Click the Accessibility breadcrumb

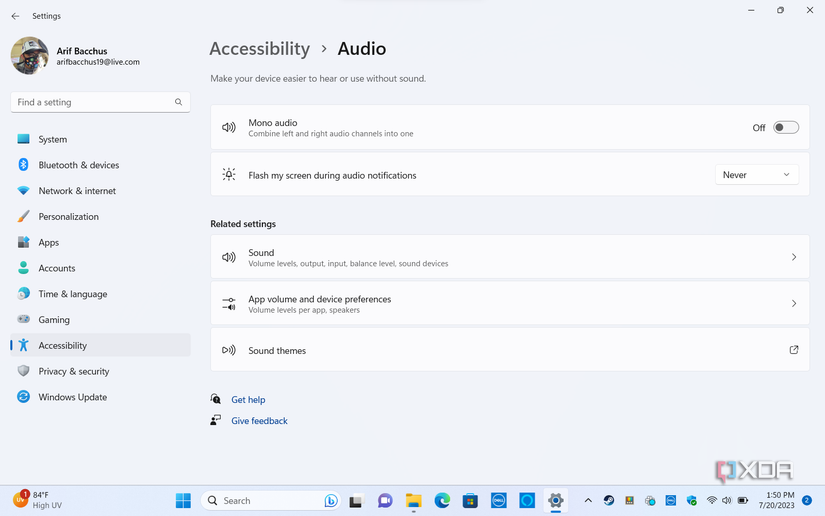(260, 49)
